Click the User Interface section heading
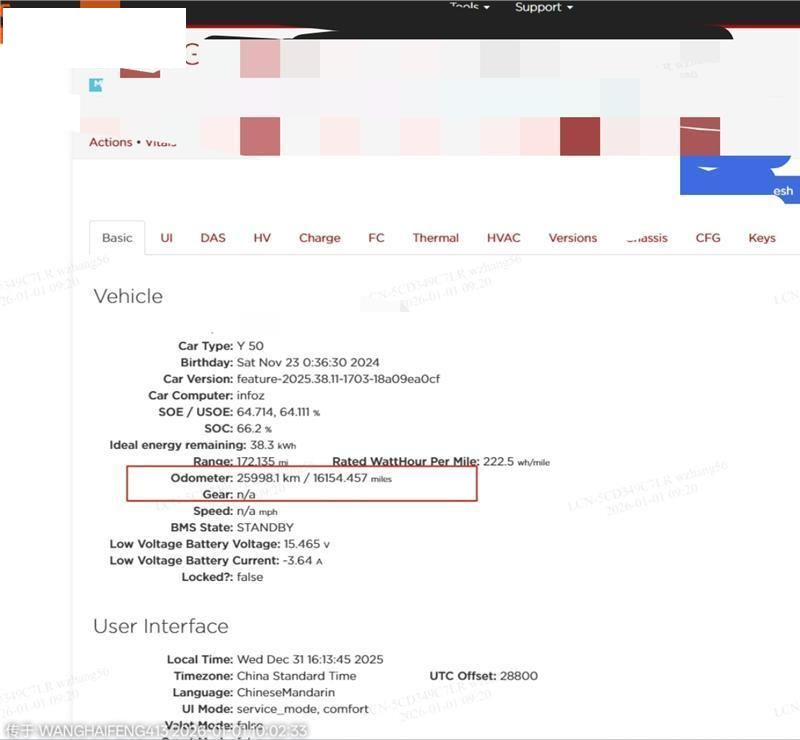 [161, 626]
